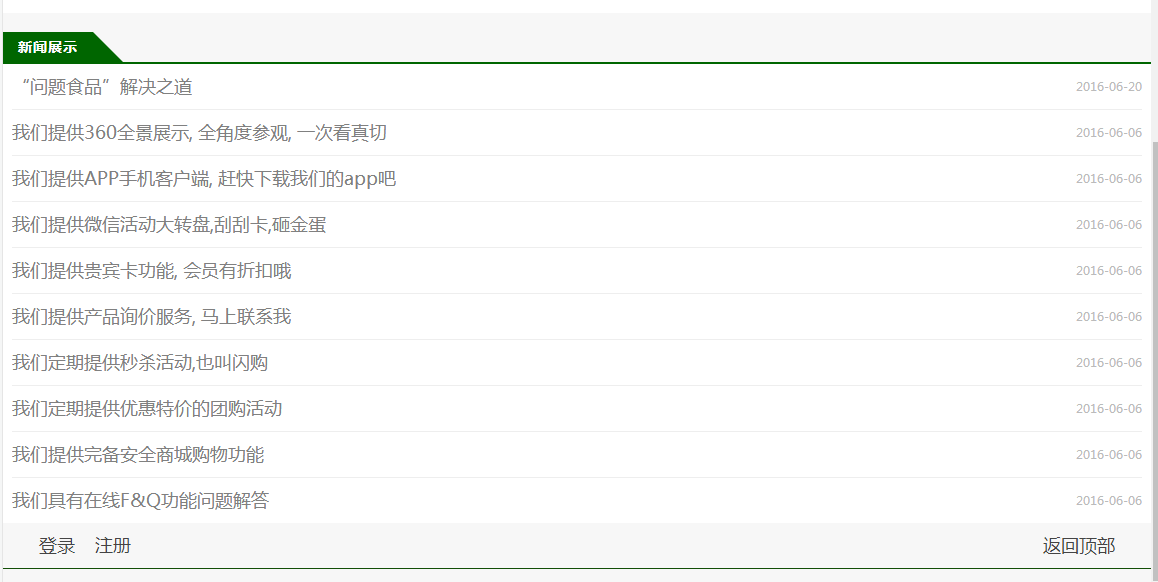This screenshot has width=1158, height=582.
Task: Click the date beside the 秒杀活动 item
Action: coord(1108,363)
